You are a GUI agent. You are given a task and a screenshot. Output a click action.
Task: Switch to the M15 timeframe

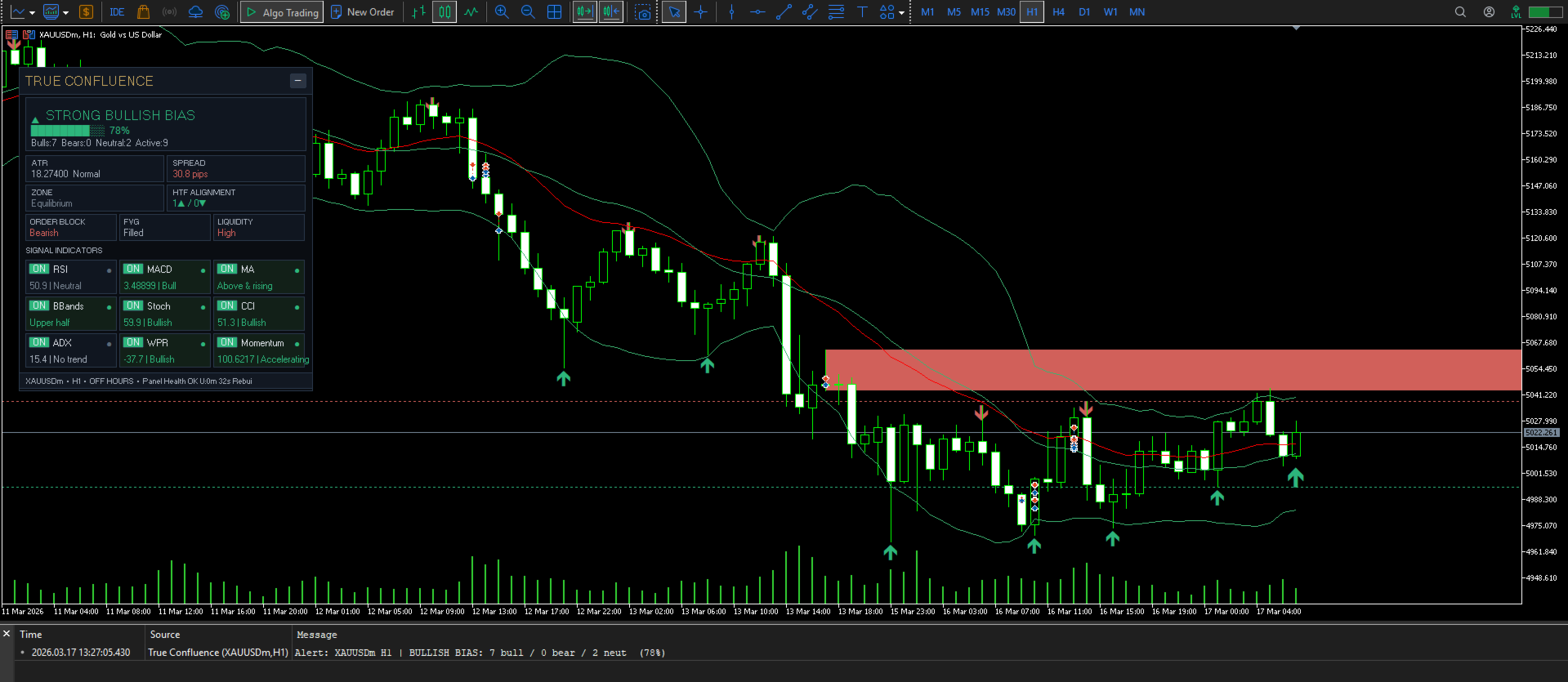pyautogui.click(x=980, y=12)
